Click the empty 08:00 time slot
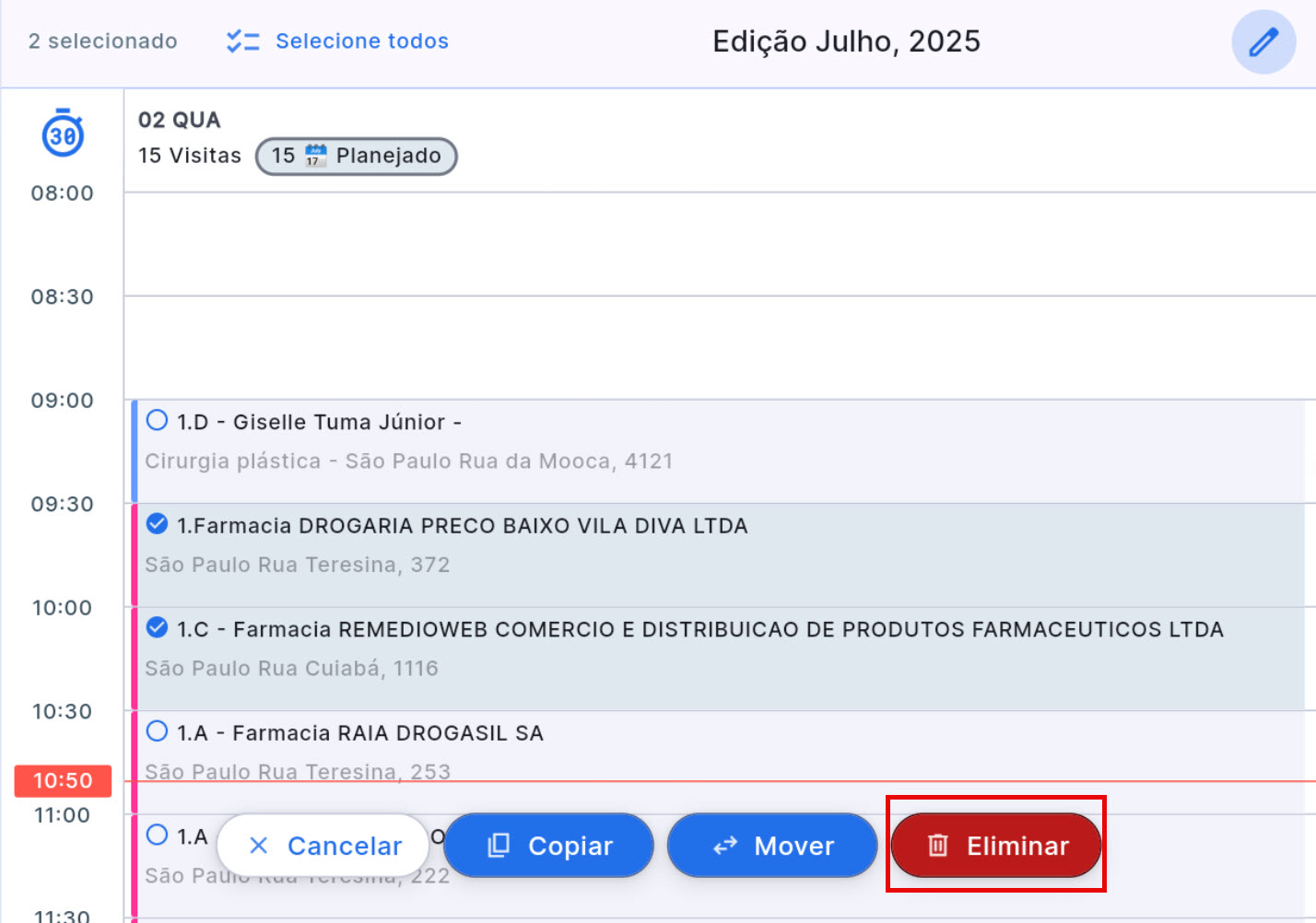1316x923 pixels. 719,244
